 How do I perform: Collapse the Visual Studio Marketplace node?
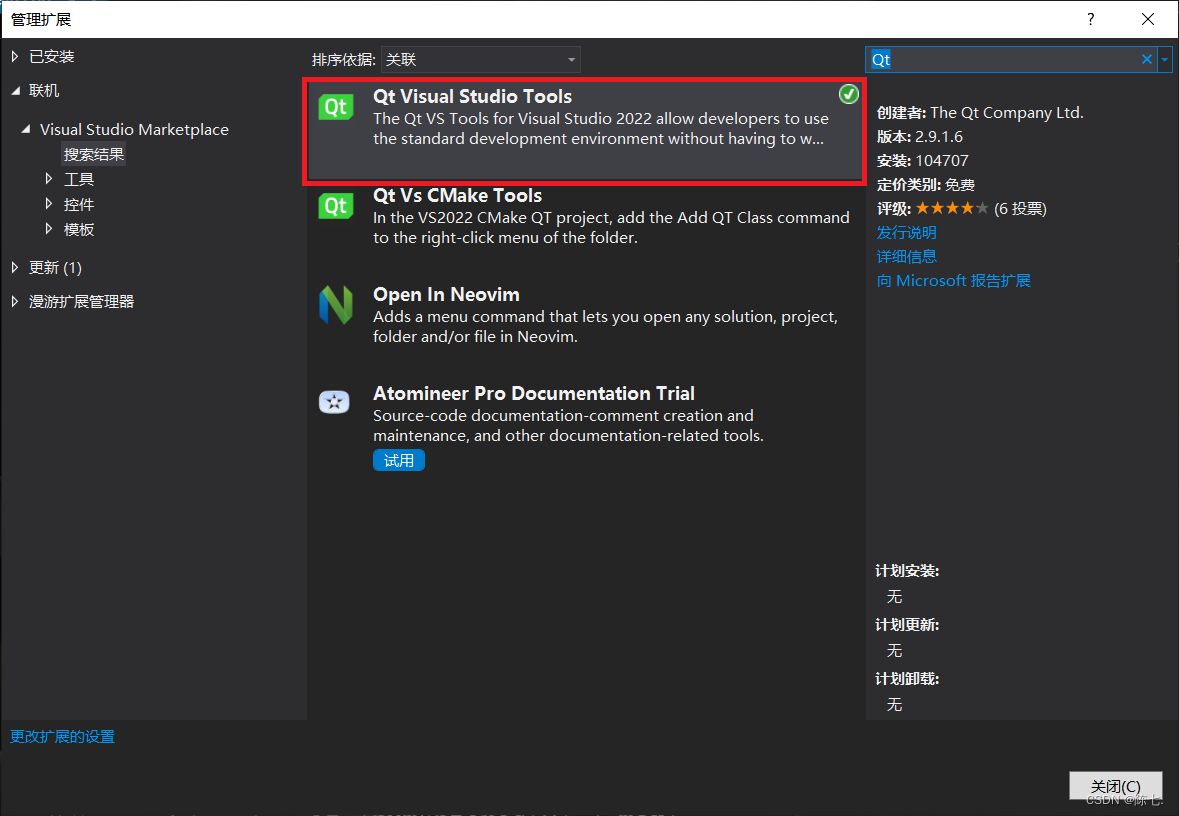pos(26,129)
